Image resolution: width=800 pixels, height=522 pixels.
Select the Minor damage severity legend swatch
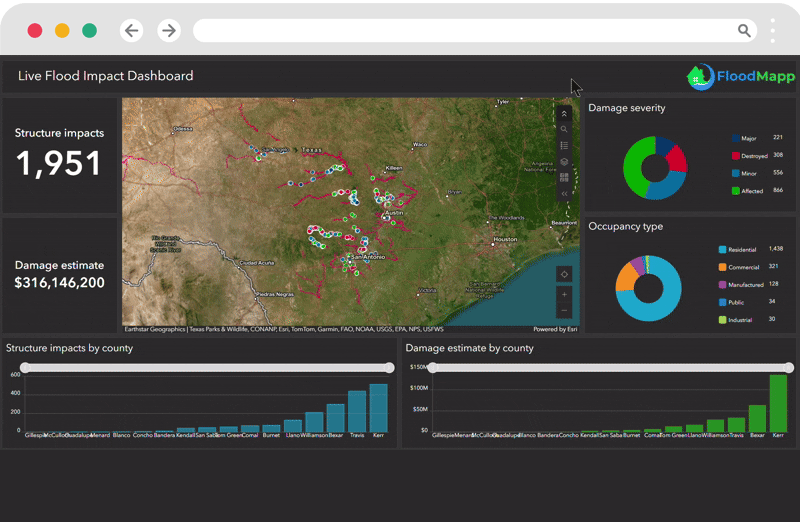coord(736,173)
